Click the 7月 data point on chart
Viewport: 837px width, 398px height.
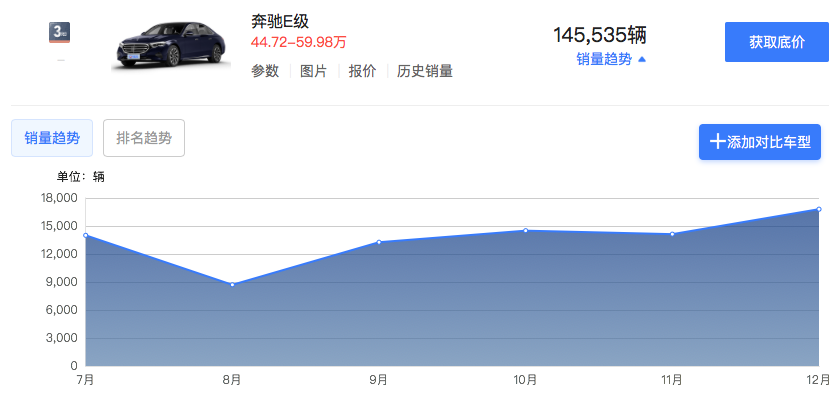click(x=86, y=235)
